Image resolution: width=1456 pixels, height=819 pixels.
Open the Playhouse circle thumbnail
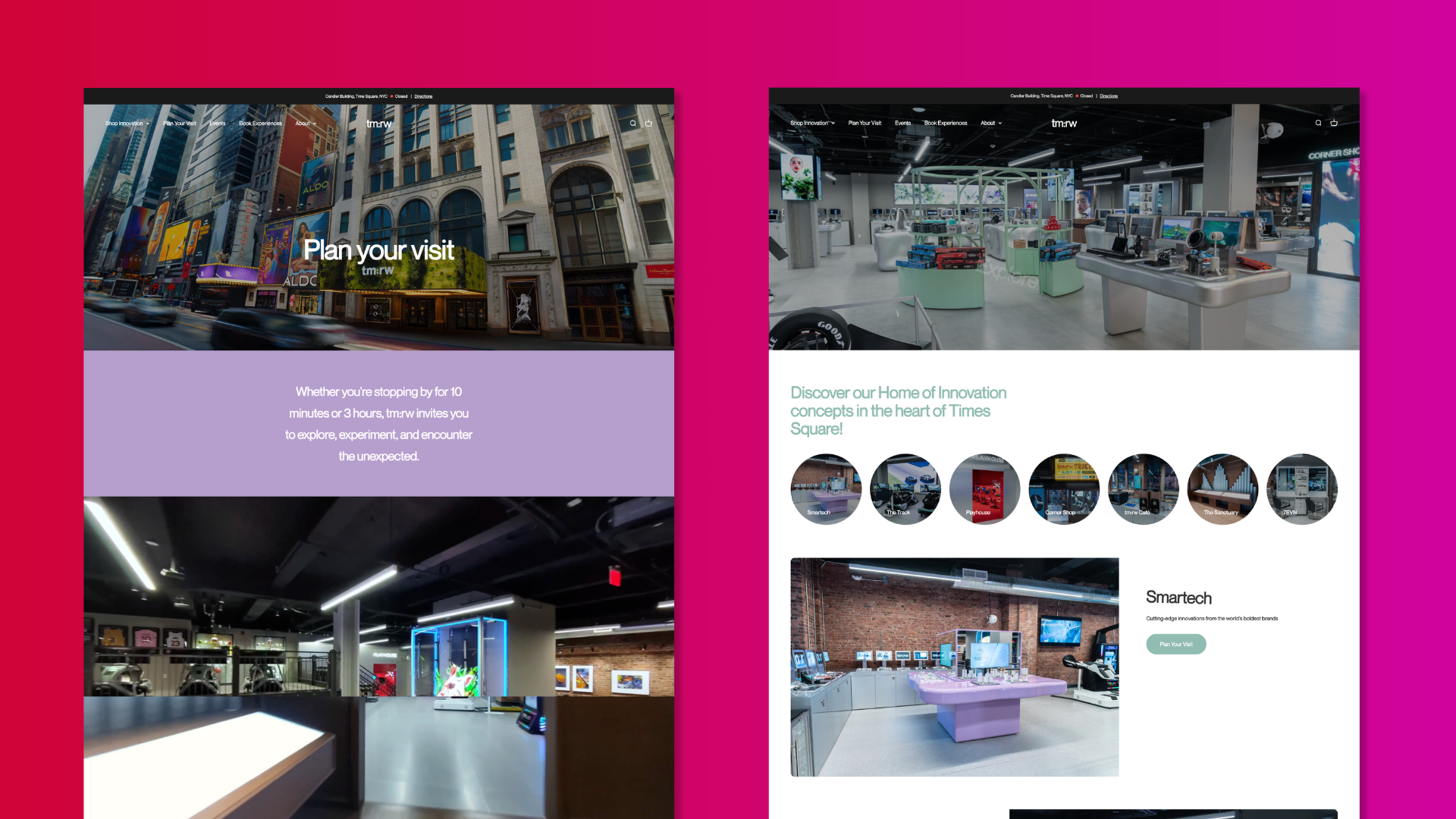[984, 489]
